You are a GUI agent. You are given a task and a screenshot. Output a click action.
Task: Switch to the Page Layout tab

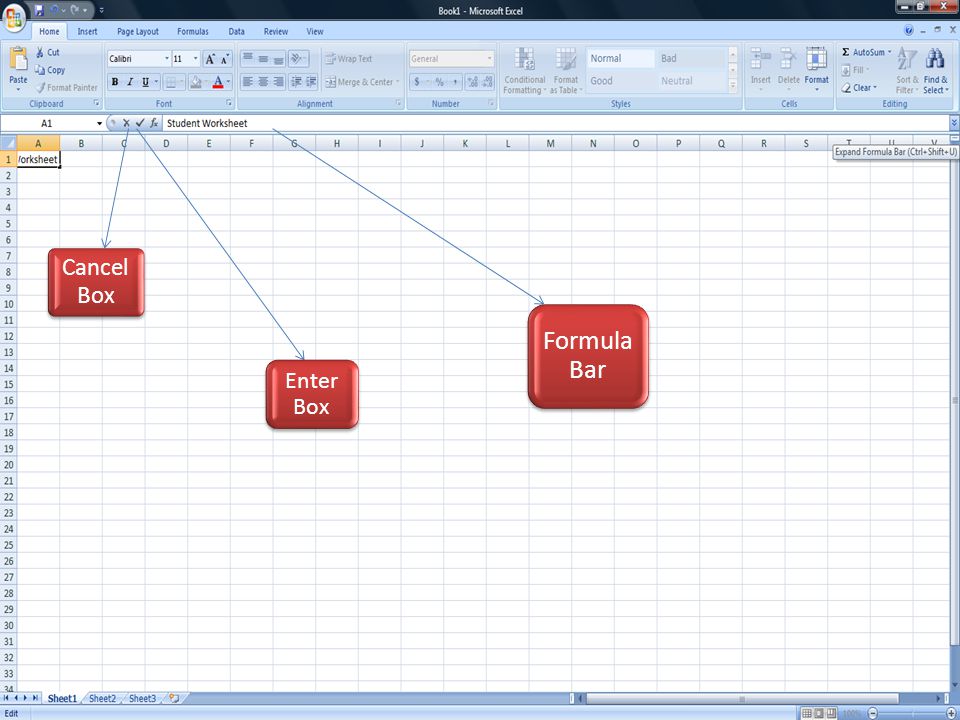point(138,32)
